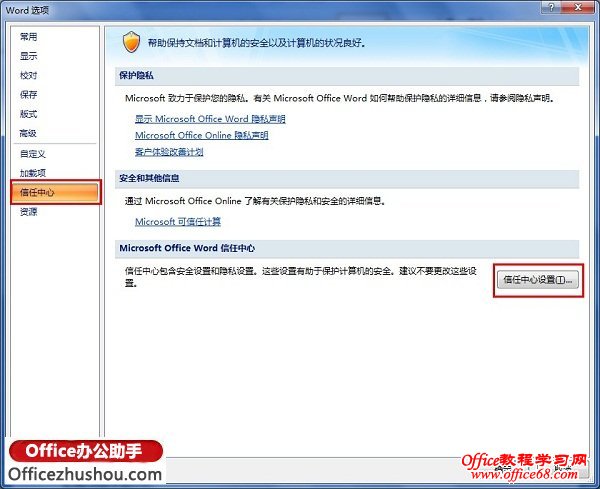Screen dimensions: 600x489
Task: Click the help question mark button
Action: (551, 7)
